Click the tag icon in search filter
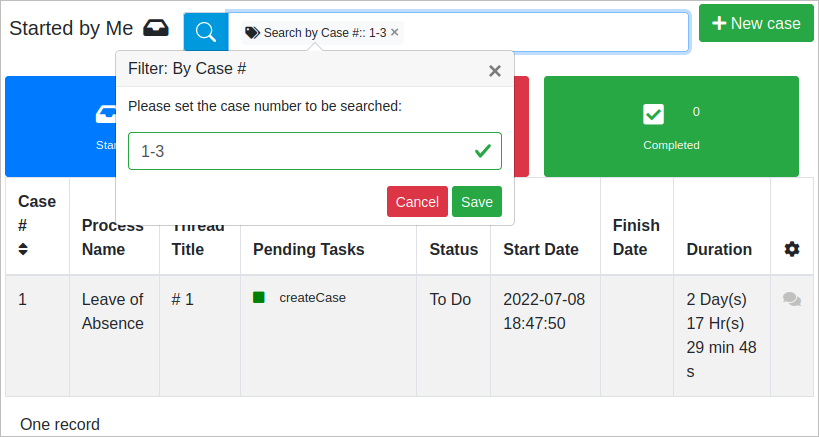This screenshot has width=819, height=437. [252, 33]
